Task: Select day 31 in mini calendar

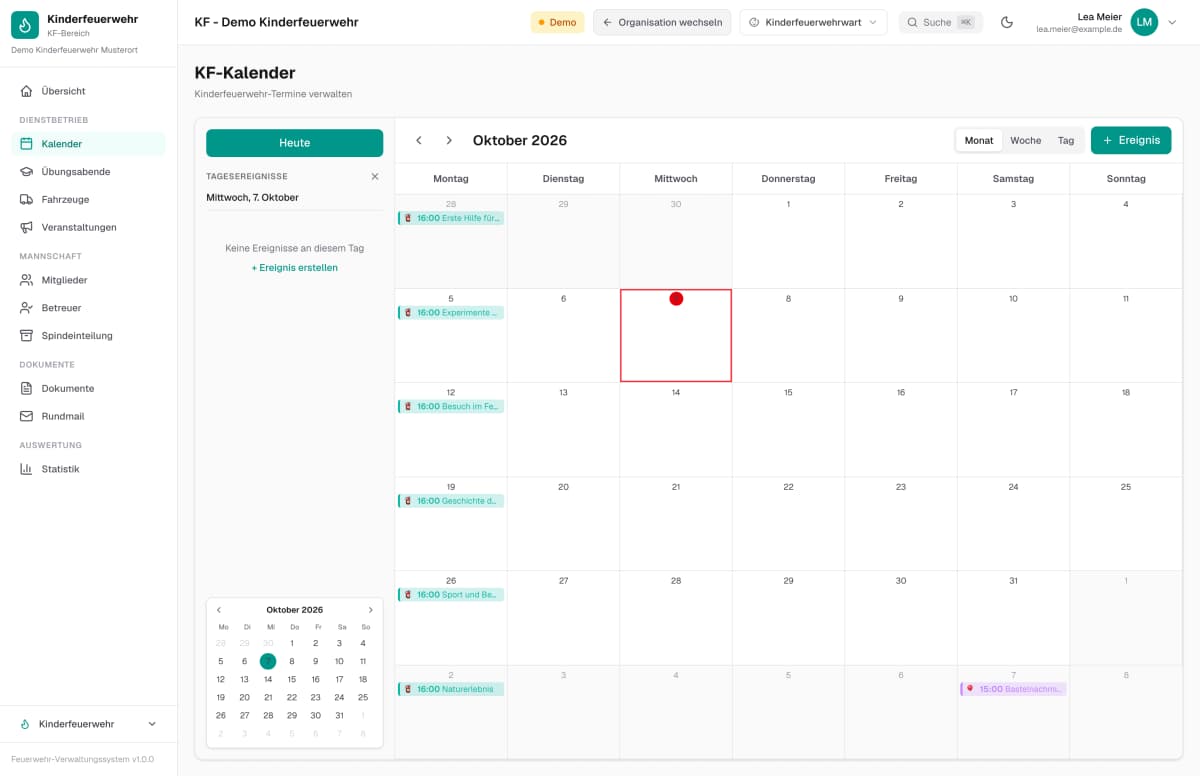Action: 339,715
